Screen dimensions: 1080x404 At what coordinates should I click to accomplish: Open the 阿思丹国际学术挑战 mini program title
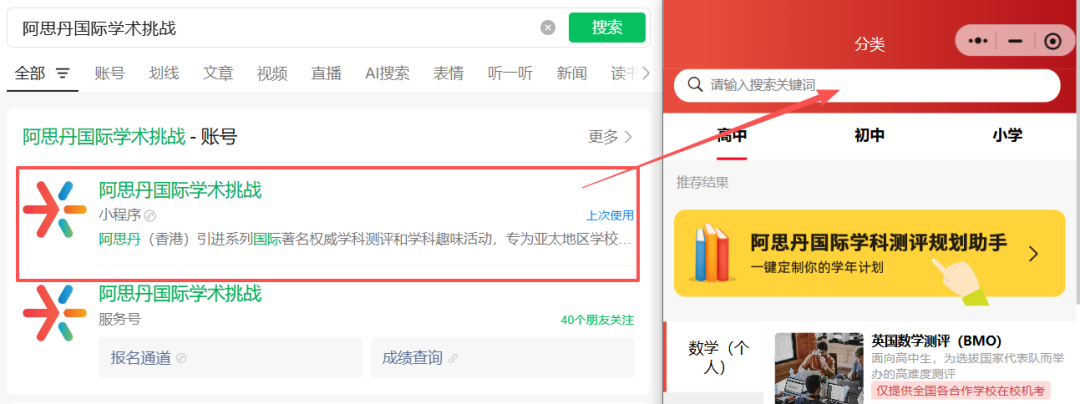point(180,189)
